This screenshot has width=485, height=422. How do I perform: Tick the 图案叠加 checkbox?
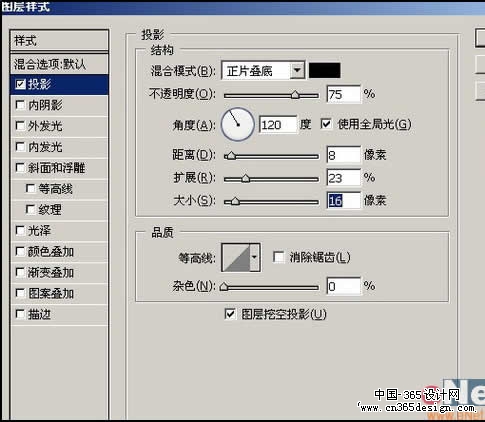20,293
